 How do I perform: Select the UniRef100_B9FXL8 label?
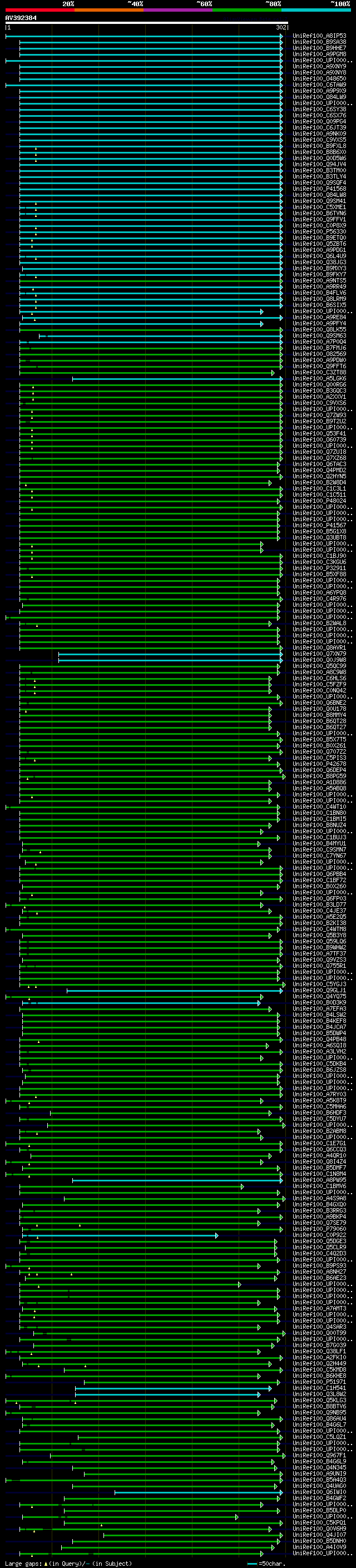tap(319, 146)
